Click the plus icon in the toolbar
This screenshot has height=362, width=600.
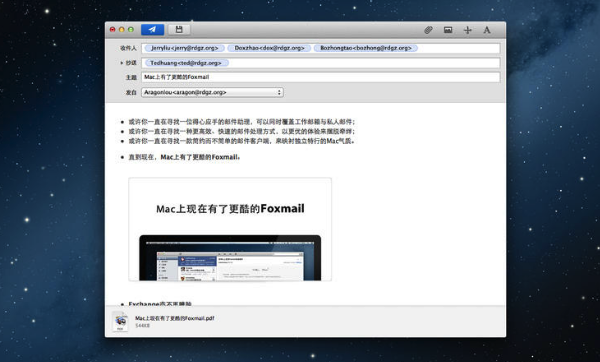click(467, 30)
